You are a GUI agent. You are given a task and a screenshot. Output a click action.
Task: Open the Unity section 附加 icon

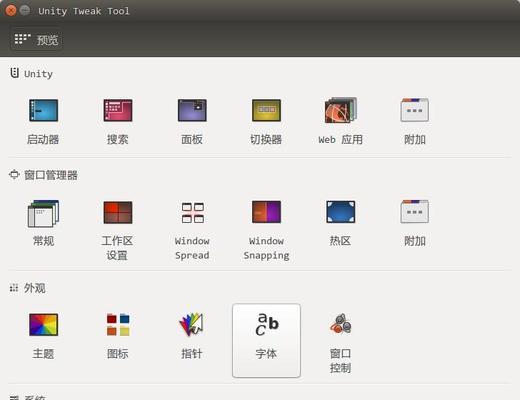(x=415, y=110)
